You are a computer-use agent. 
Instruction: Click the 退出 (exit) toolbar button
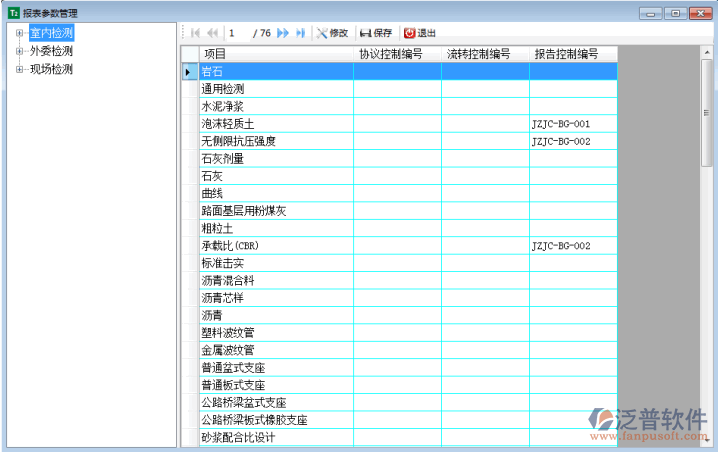pos(420,33)
